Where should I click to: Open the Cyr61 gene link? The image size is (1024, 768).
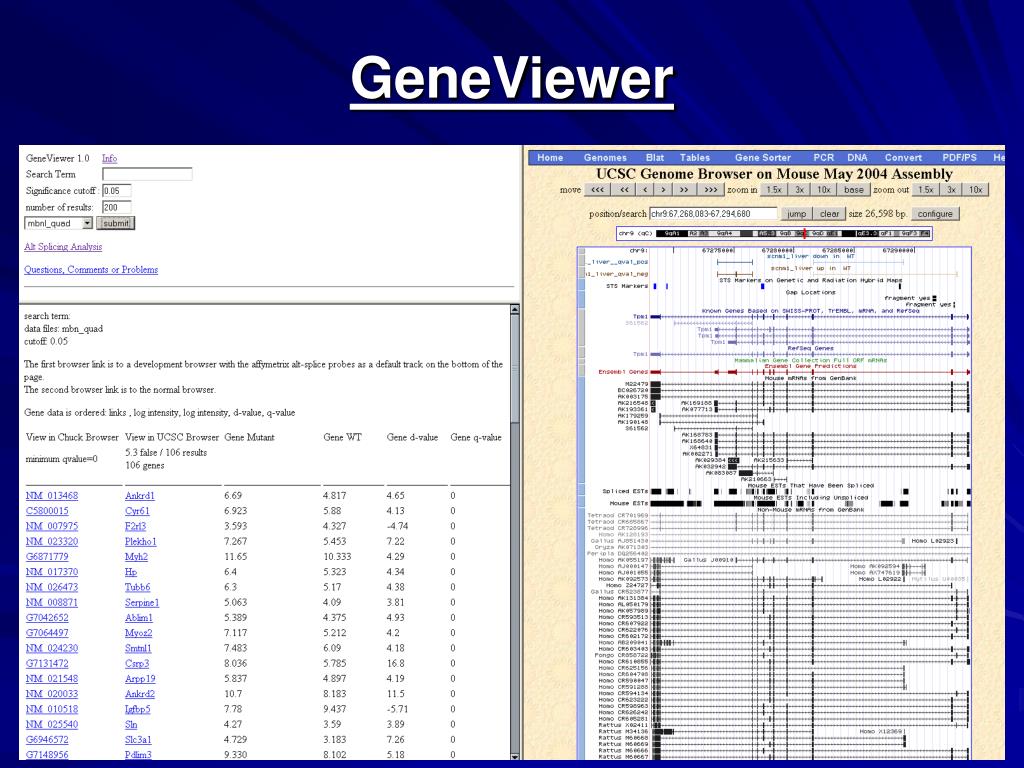(137, 511)
